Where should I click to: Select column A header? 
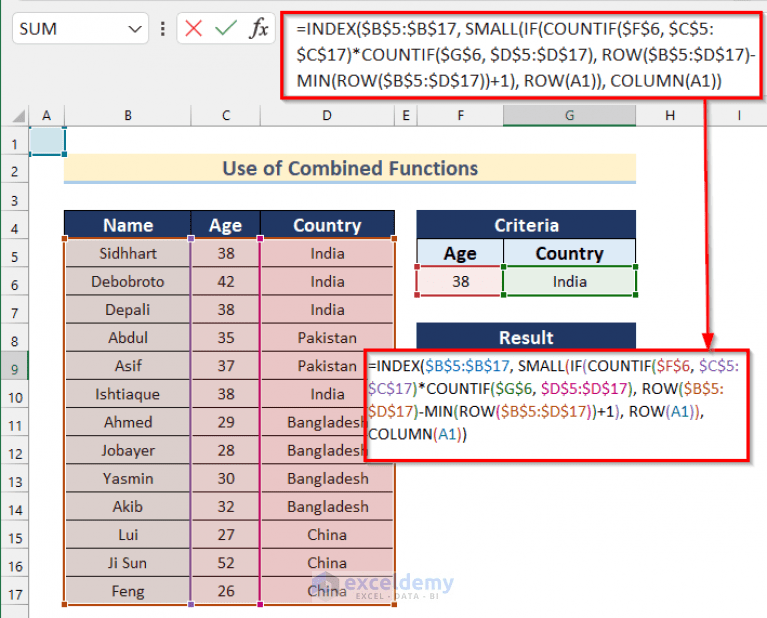[x=46, y=115]
